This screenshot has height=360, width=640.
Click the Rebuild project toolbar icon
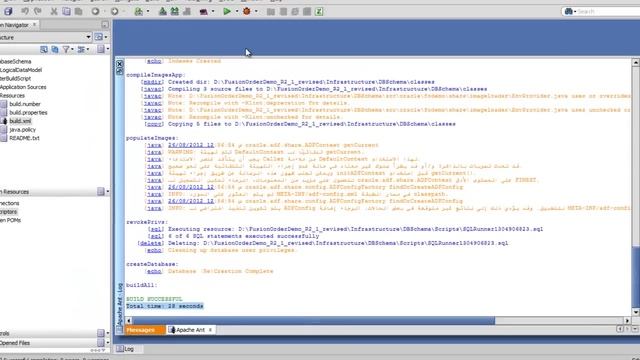tap(175, 11)
